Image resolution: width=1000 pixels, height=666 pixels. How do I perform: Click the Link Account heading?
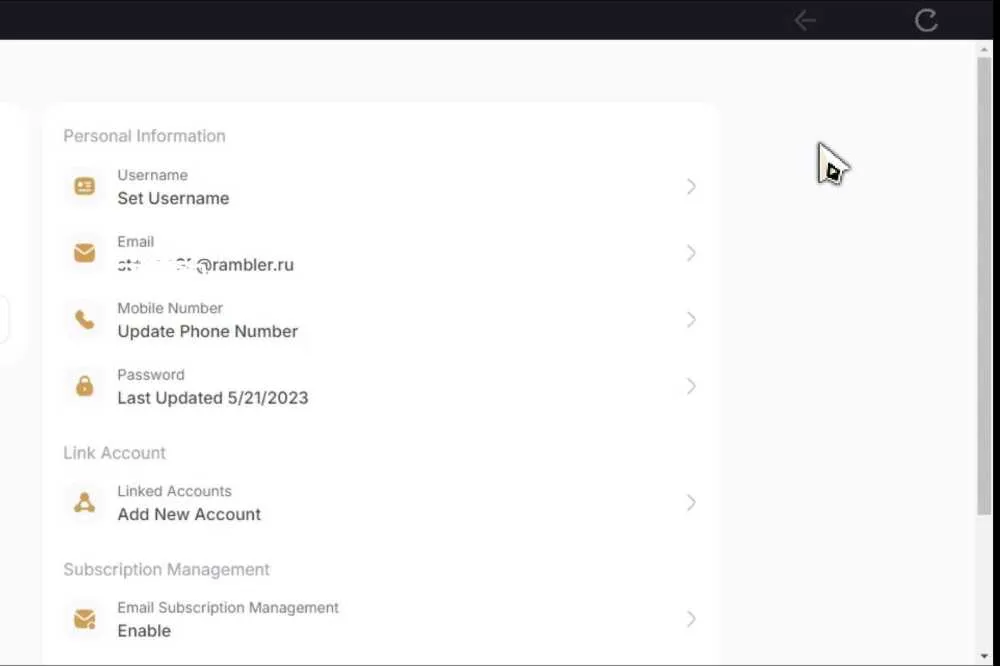(114, 453)
